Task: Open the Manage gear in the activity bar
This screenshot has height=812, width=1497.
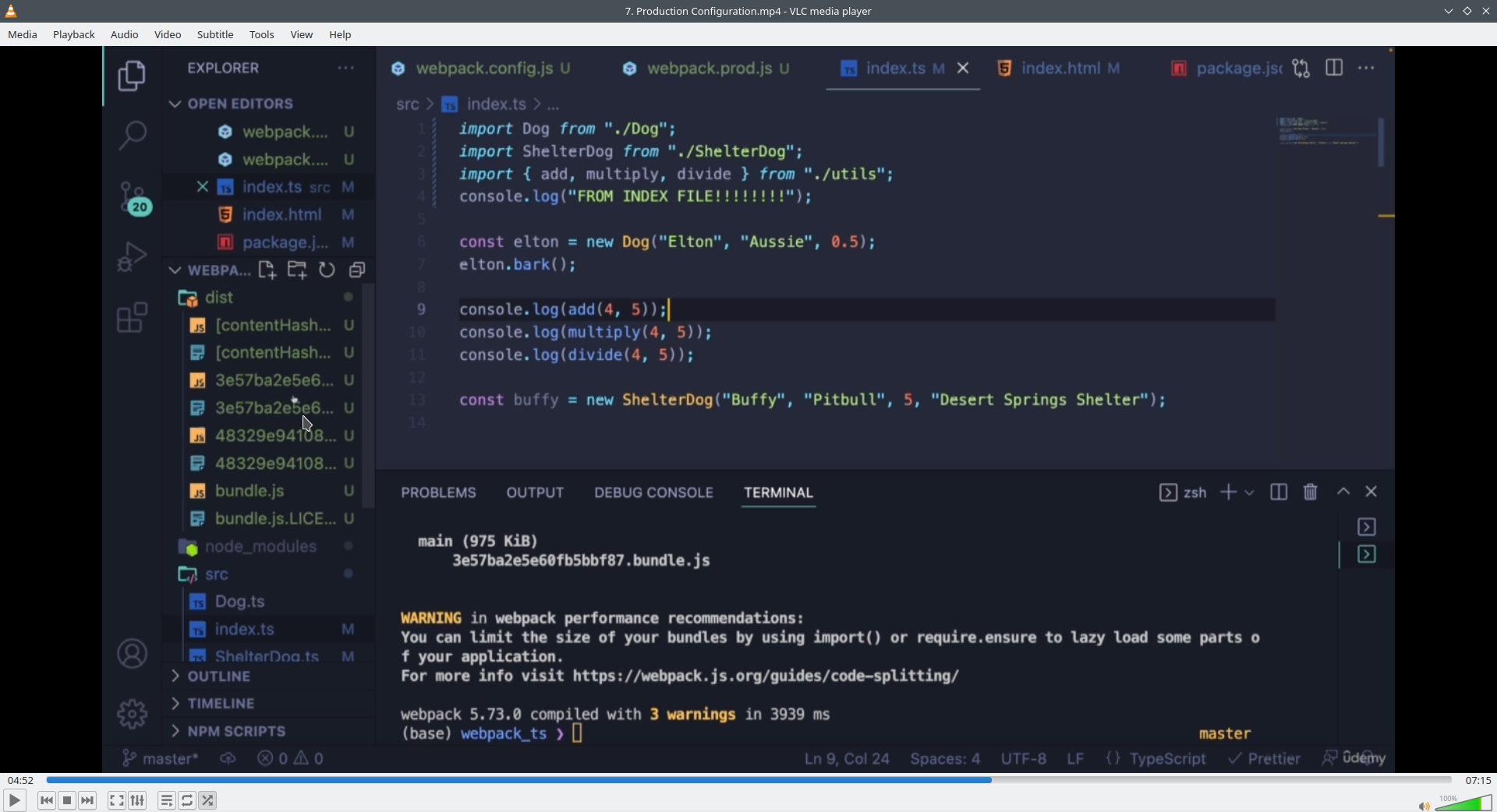Action: pos(132,714)
